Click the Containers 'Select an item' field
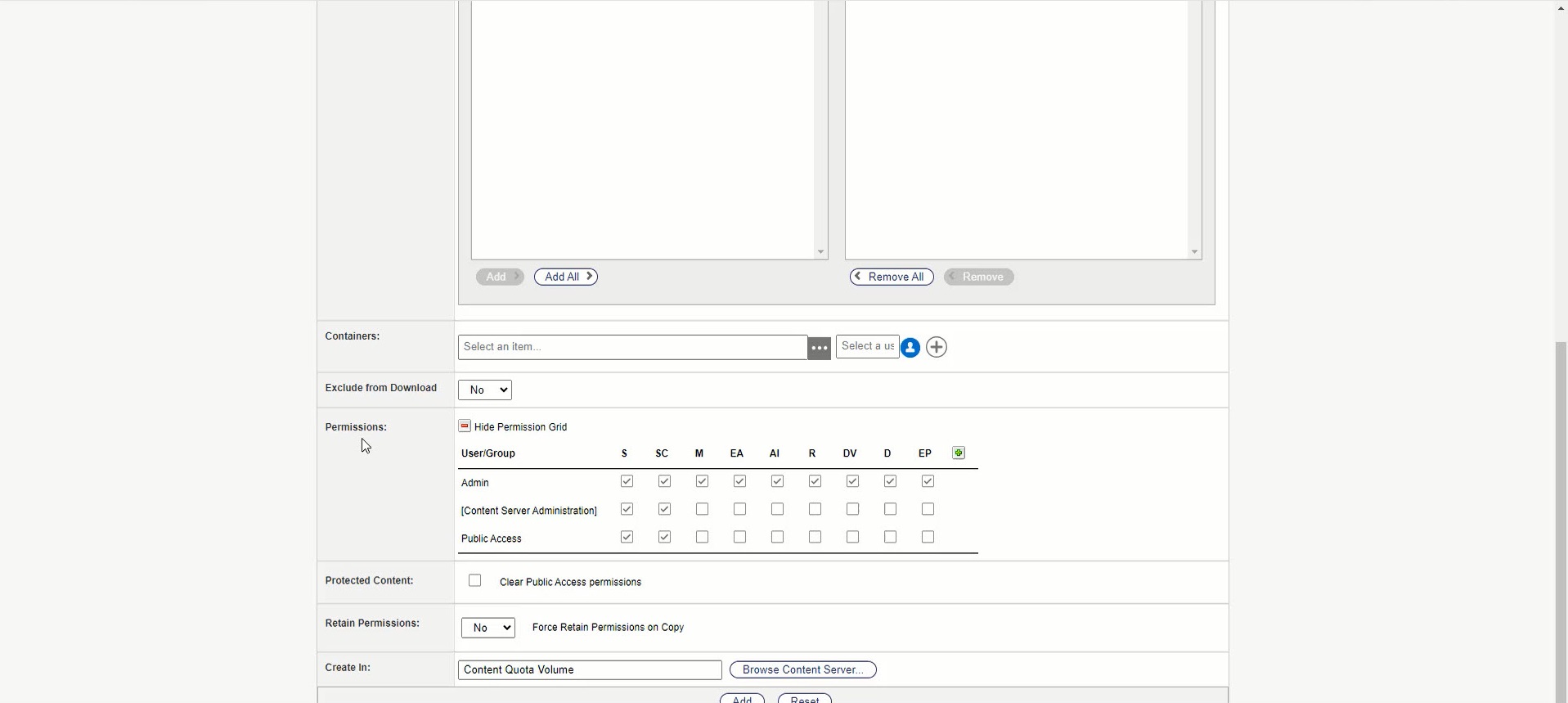 pyautogui.click(x=632, y=347)
